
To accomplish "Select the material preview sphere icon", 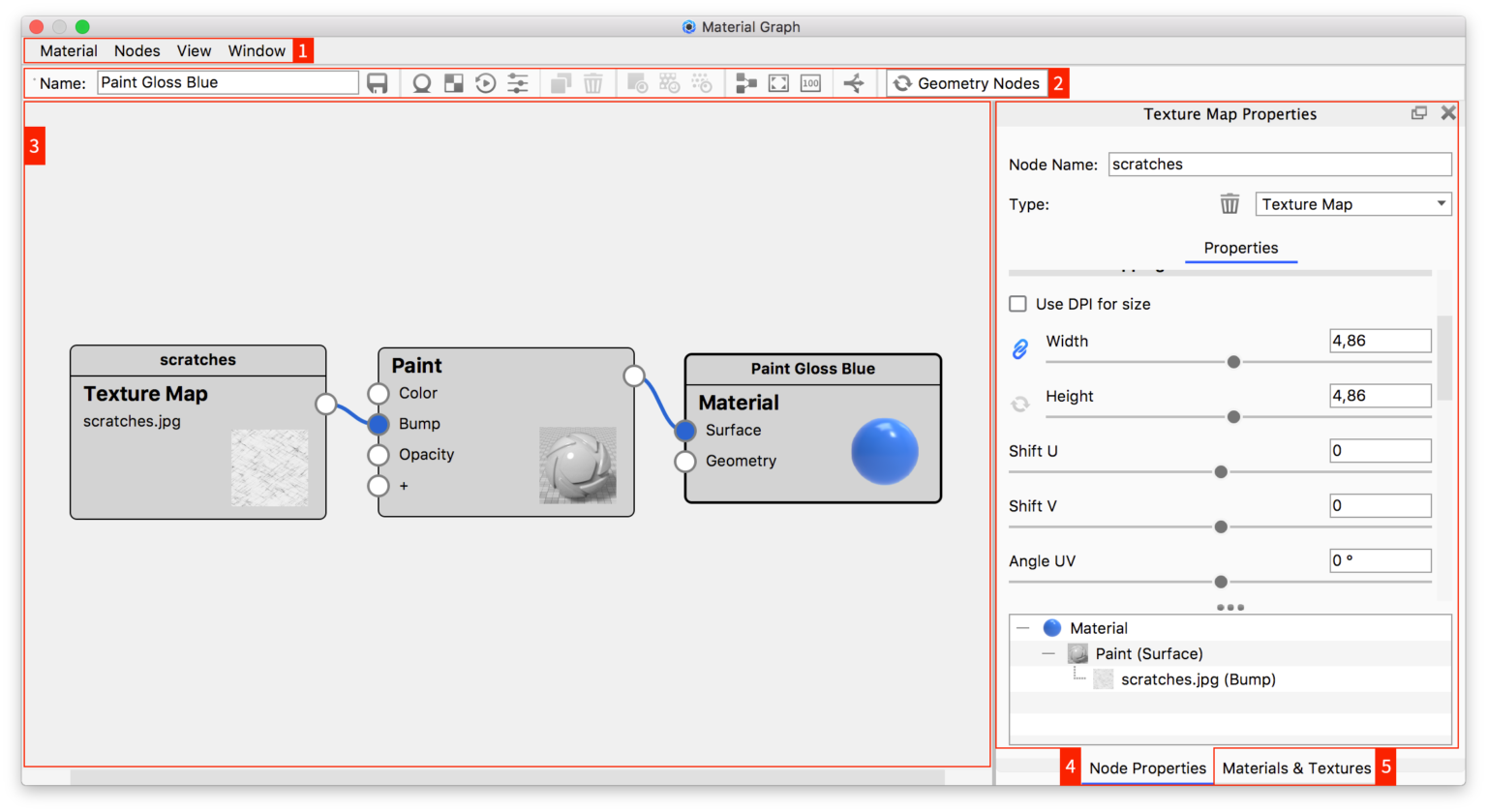I will pyautogui.click(x=421, y=83).
